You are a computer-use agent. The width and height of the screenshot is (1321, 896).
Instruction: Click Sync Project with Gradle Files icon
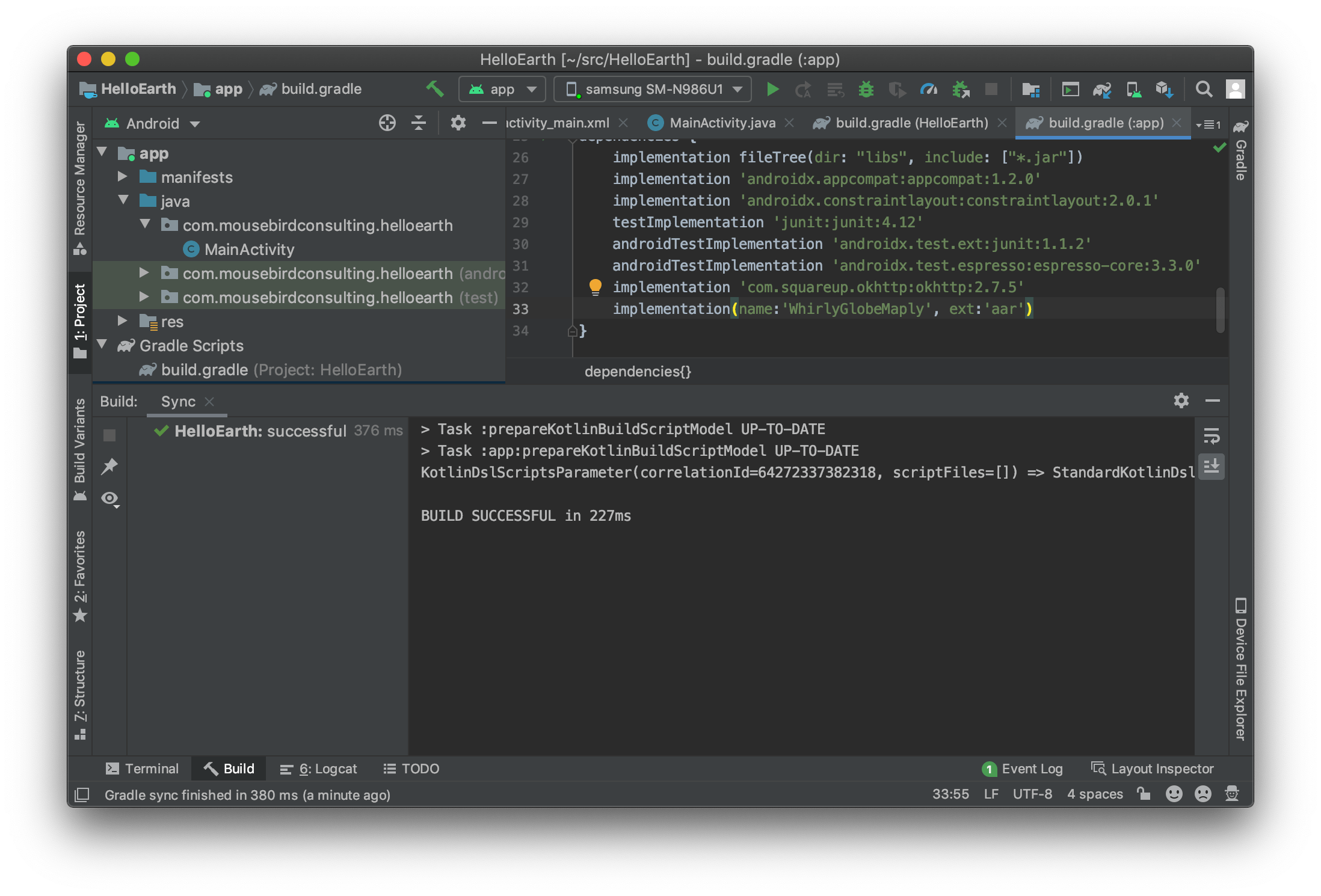point(1102,90)
